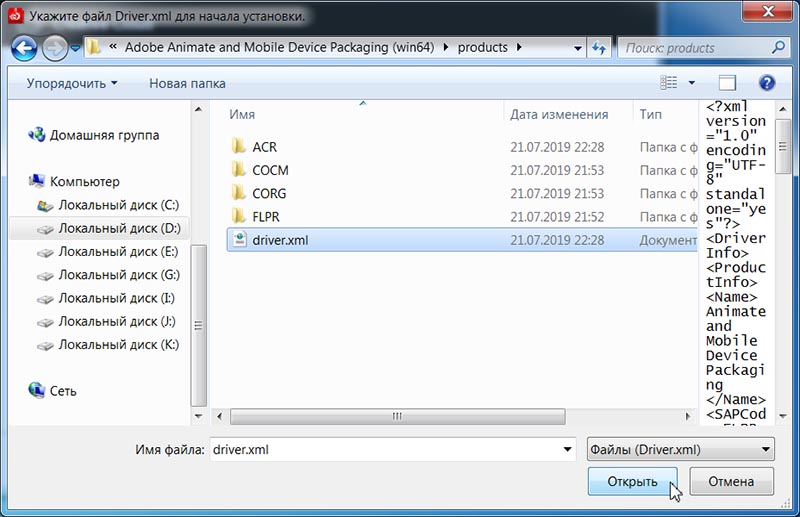Sort by 'Дата изменения' column header

pos(559,114)
